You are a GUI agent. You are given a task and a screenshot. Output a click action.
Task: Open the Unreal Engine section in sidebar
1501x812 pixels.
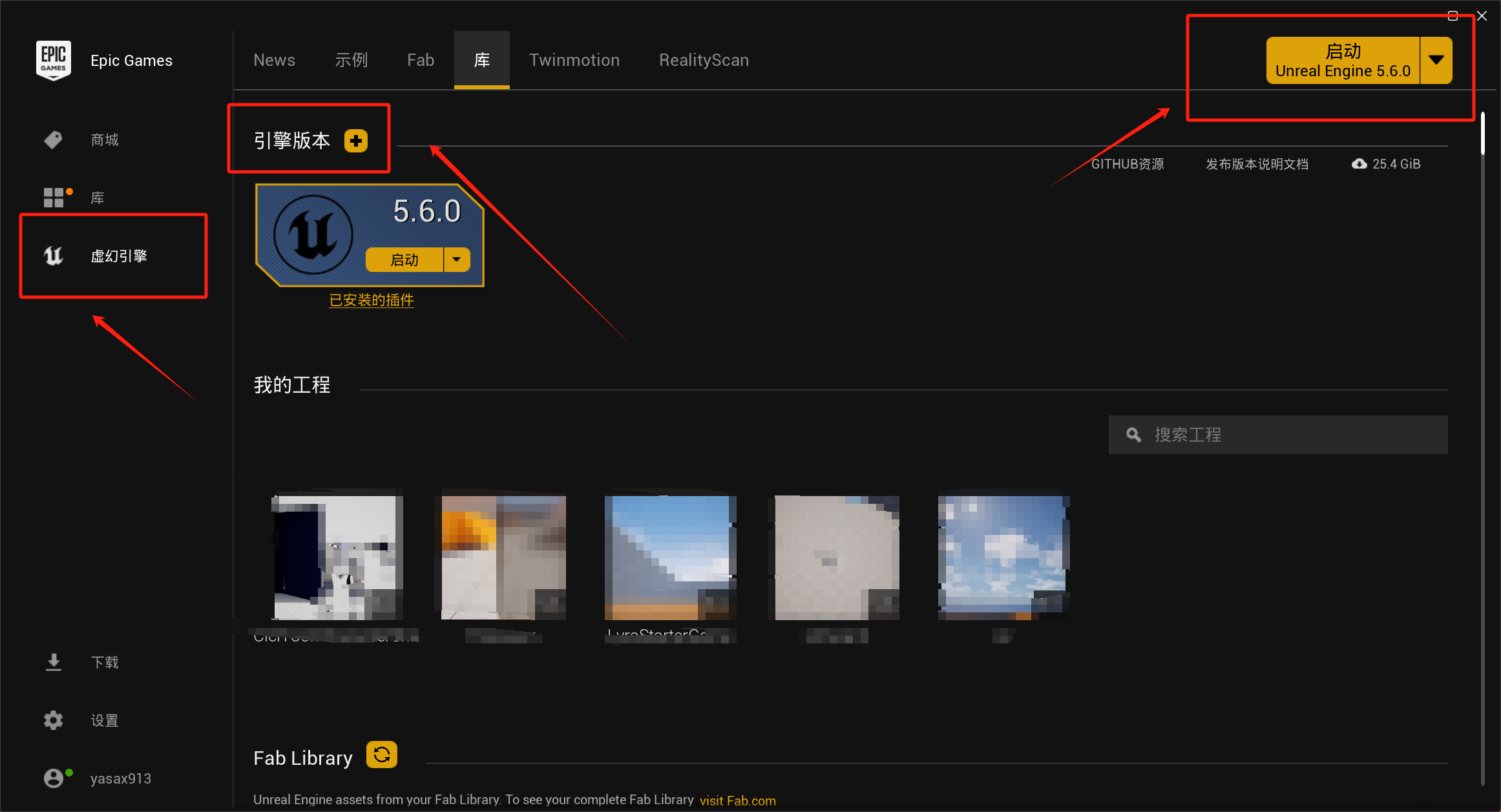coord(114,256)
